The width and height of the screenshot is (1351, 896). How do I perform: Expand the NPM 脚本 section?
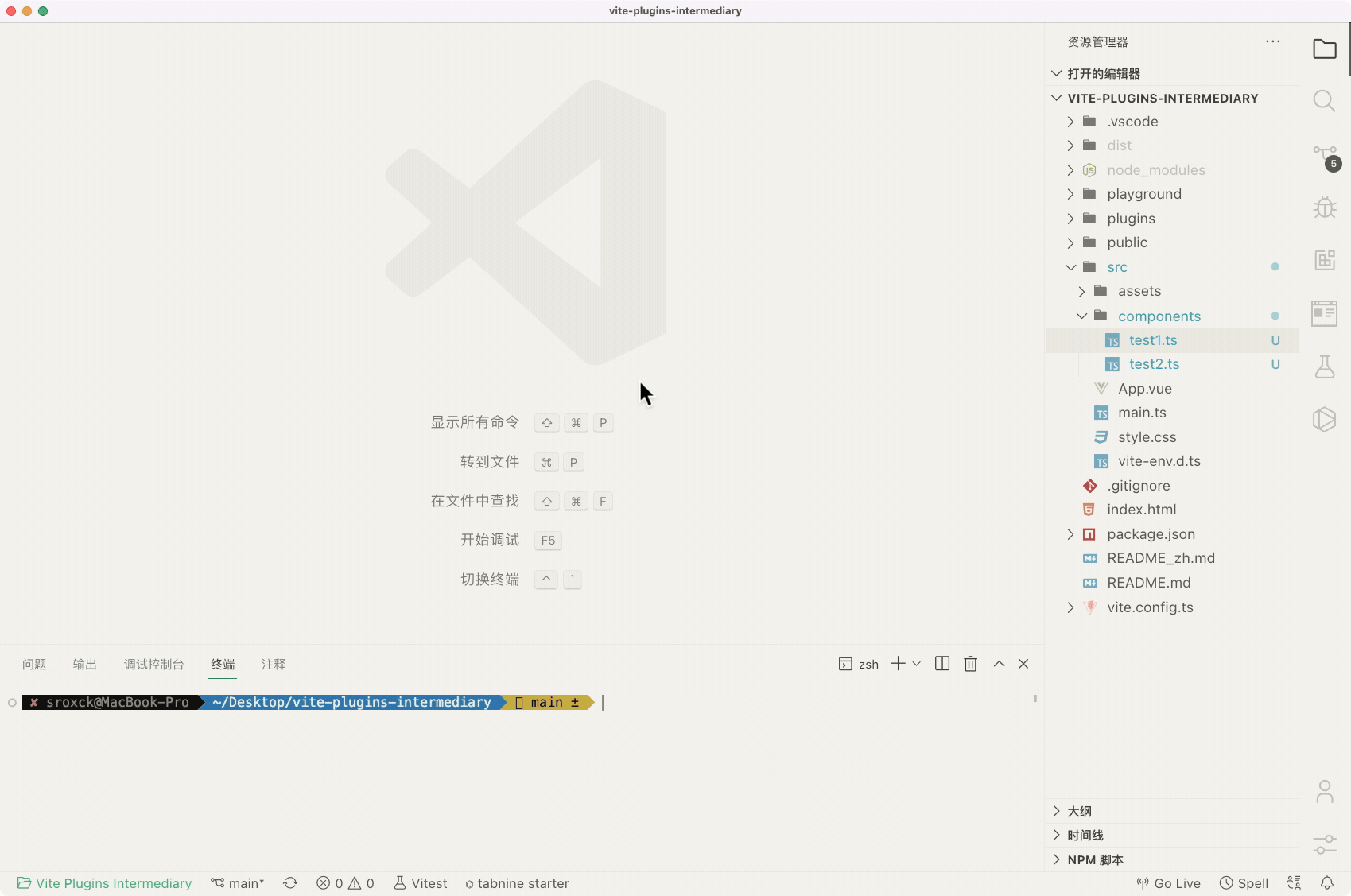1172,859
